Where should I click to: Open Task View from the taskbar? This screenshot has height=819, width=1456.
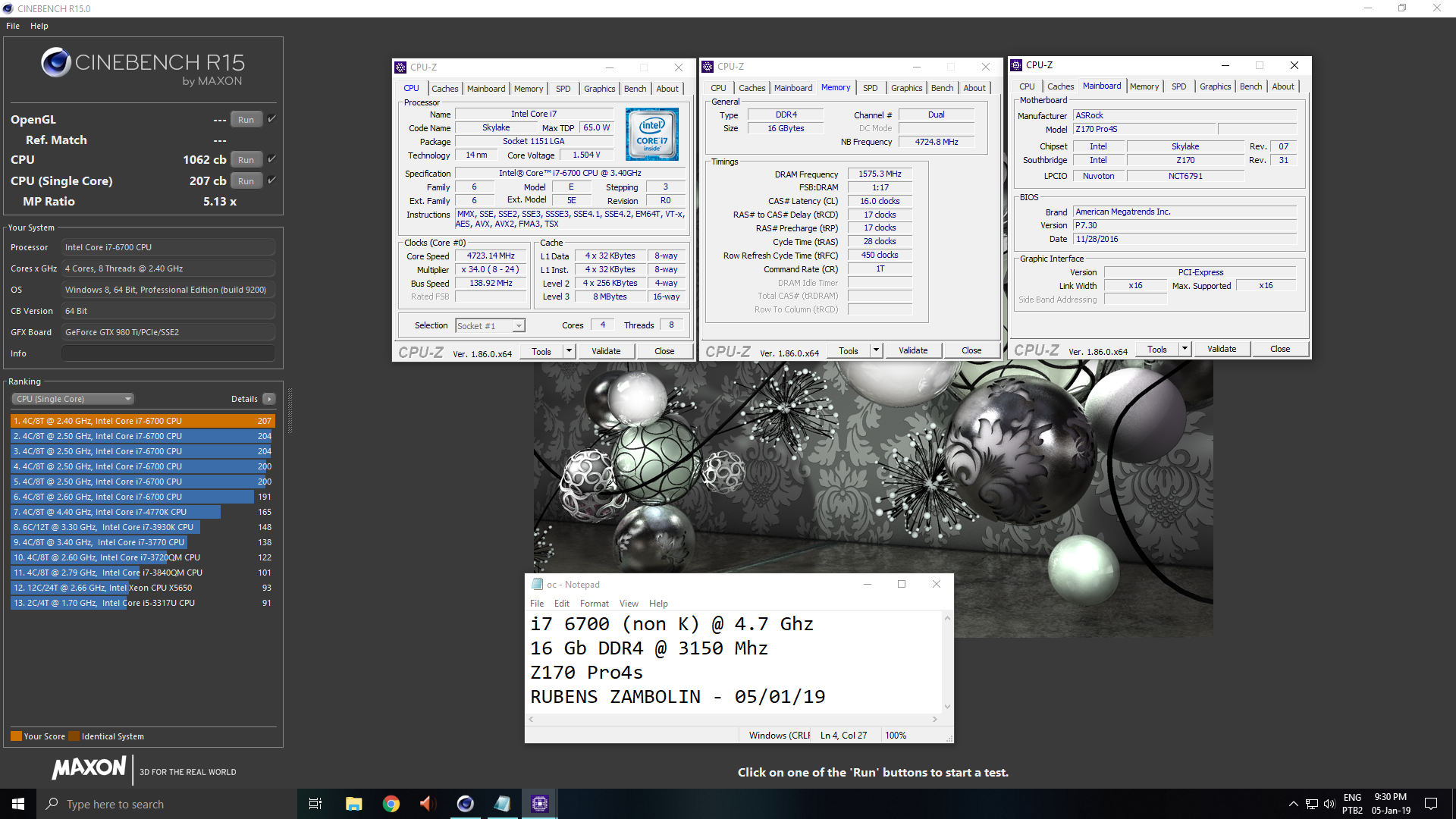pos(315,804)
